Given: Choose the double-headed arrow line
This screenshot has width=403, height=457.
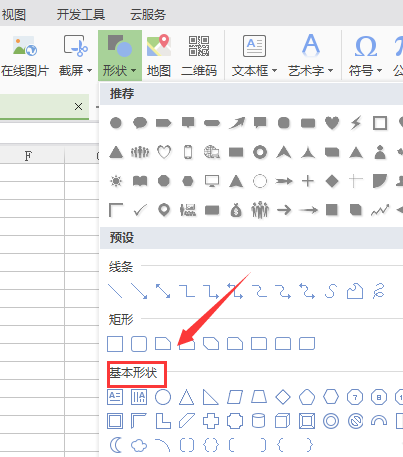Looking at the screenshot, I should pyautogui.click(x=163, y=291).
